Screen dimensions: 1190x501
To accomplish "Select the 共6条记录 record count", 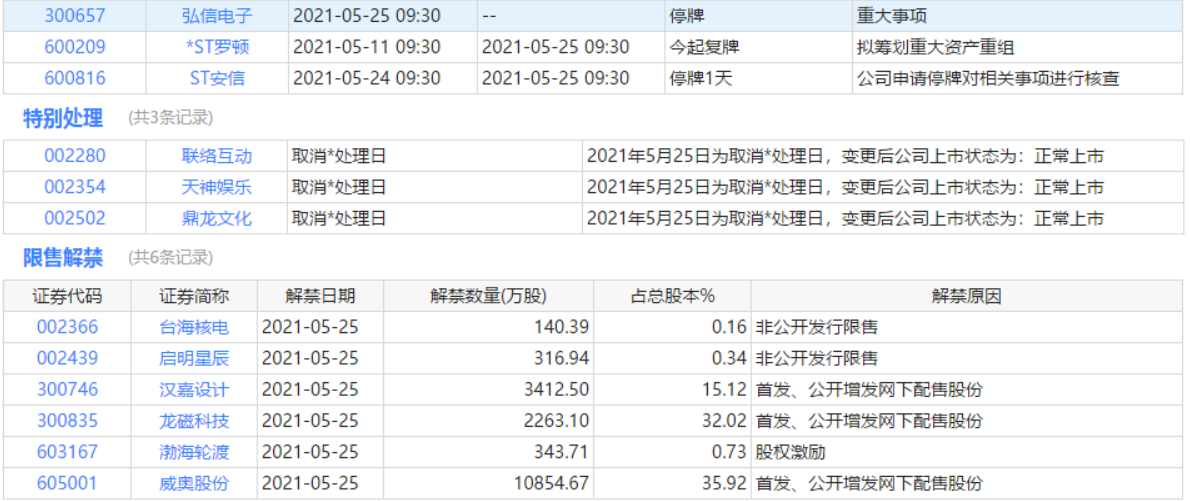I will click(171, 257).
